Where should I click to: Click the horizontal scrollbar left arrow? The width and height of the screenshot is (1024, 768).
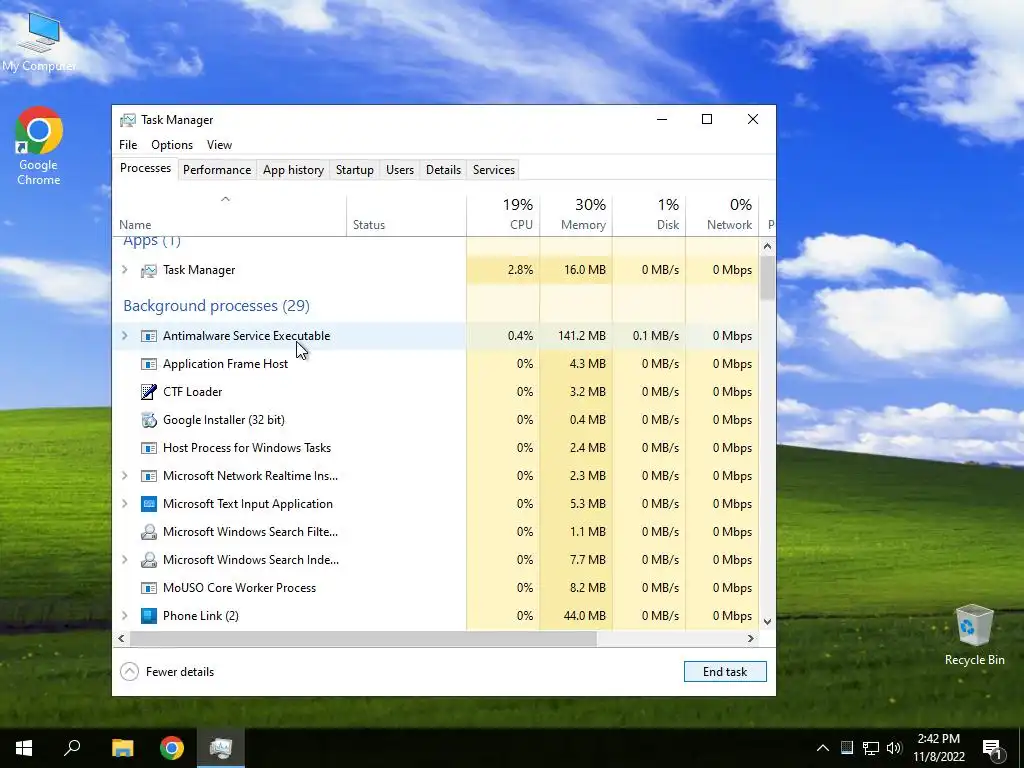(x=121, y=638)
